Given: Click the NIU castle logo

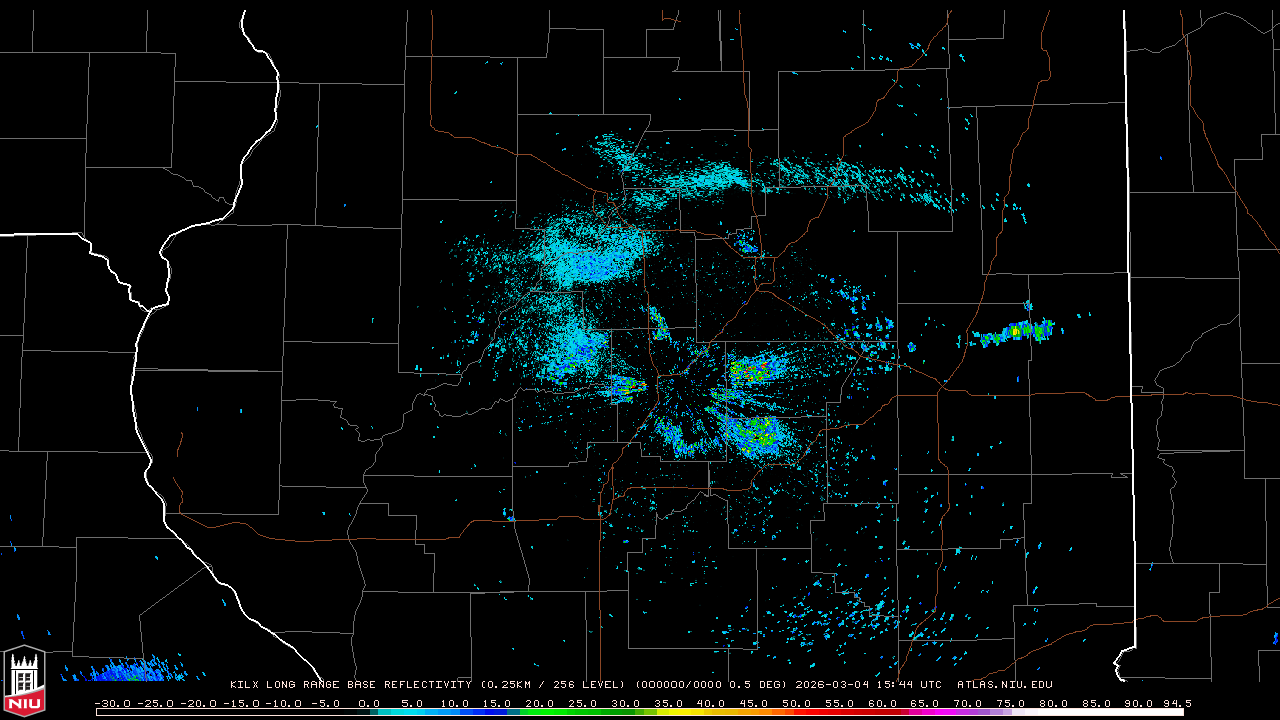Looking at the screenshot, I should click(24, 682).
